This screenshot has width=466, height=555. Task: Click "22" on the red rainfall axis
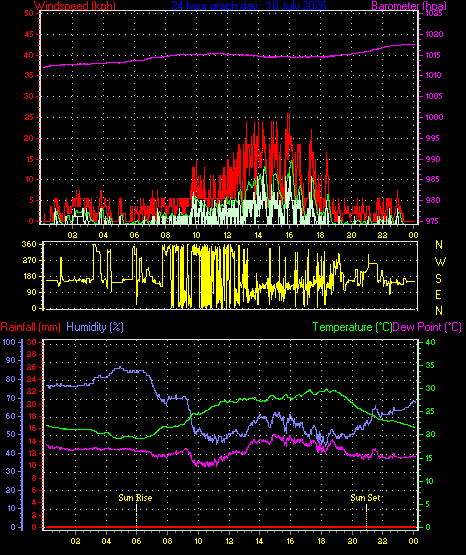point(31,391)
